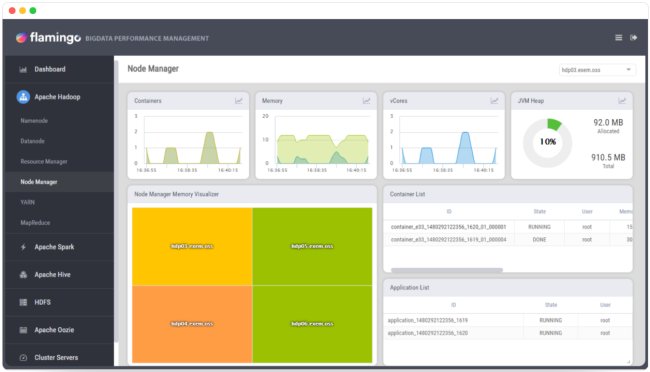Open the Resource Manager submenu item
650x372 pixels.
pos(44,161)
